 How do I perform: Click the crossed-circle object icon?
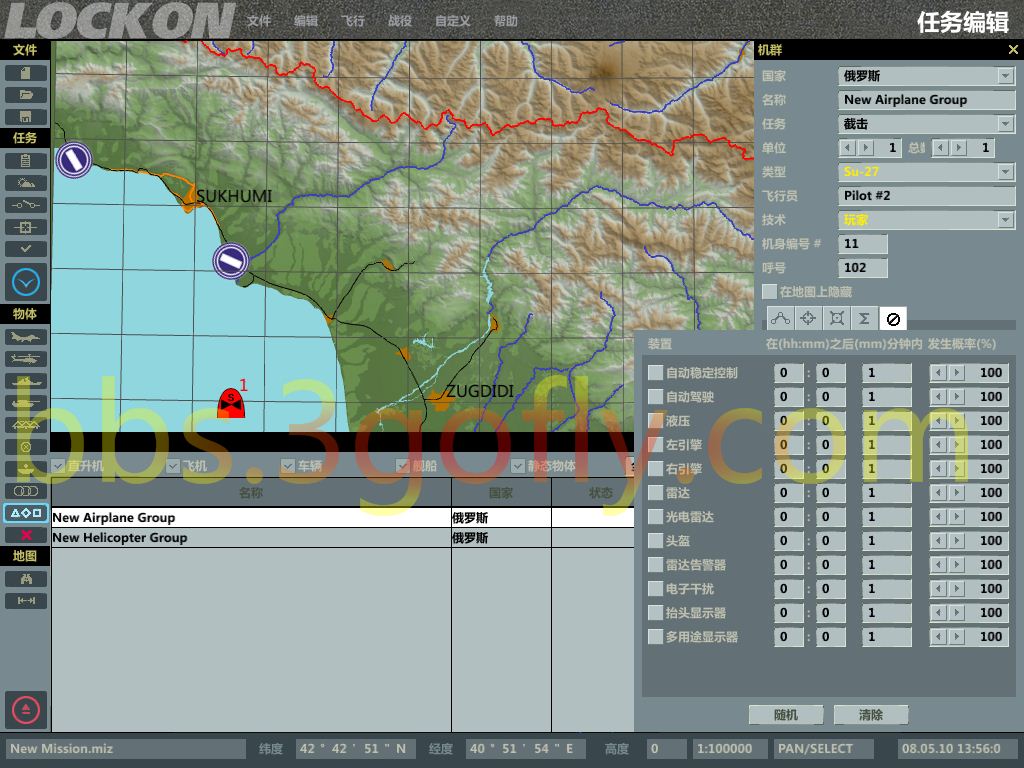tap(25, 447)
